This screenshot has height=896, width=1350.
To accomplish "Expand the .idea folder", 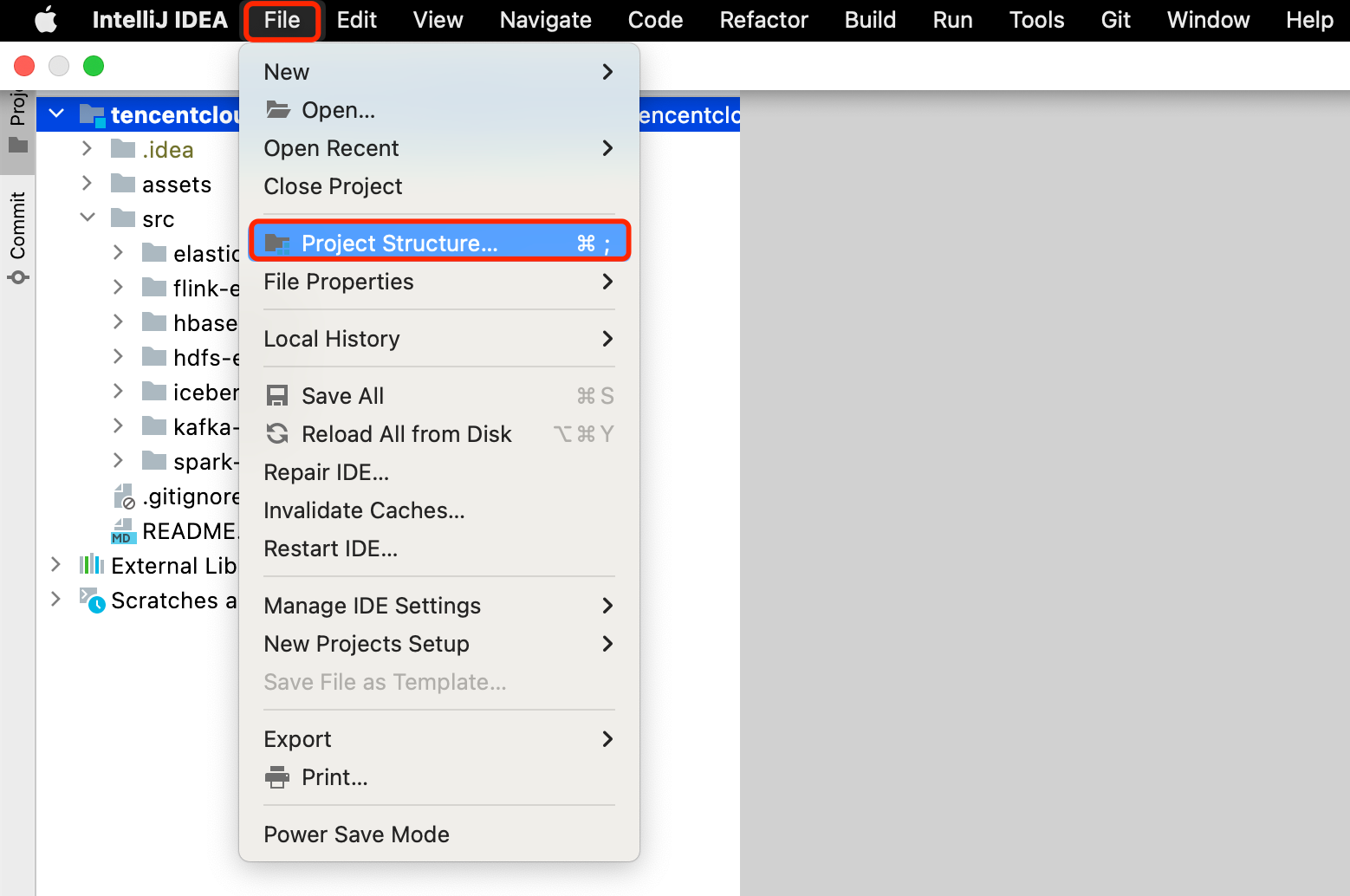I will [x=87, y=149].
